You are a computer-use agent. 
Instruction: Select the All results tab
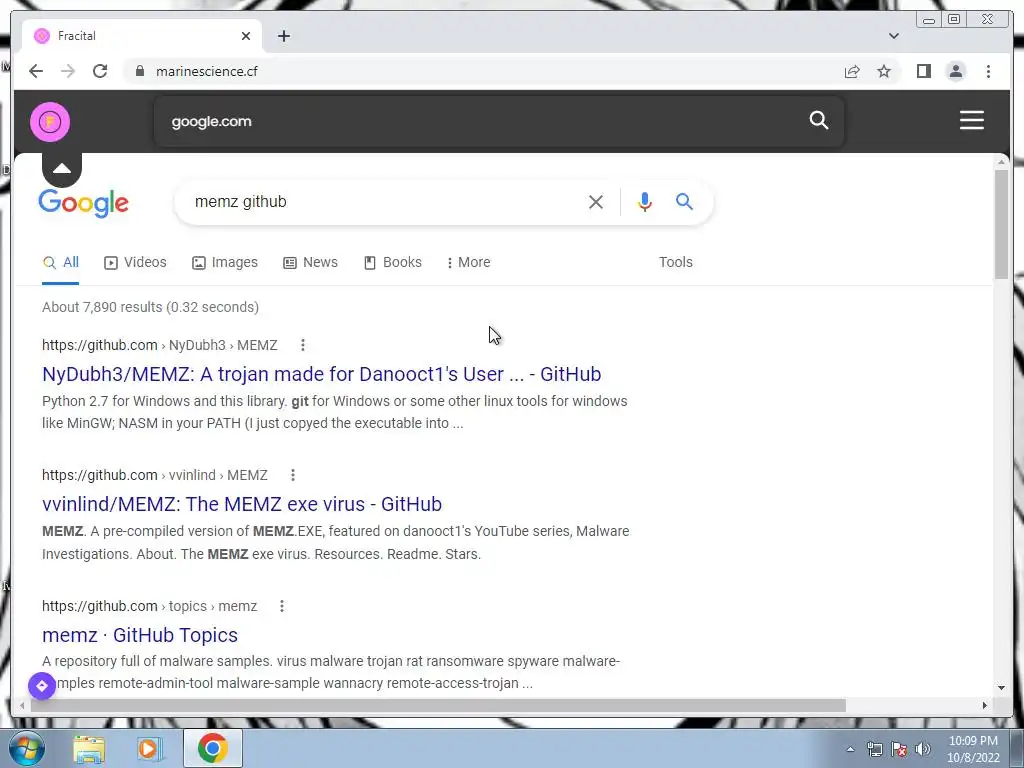pyautogui.click(x=61, y=263)
